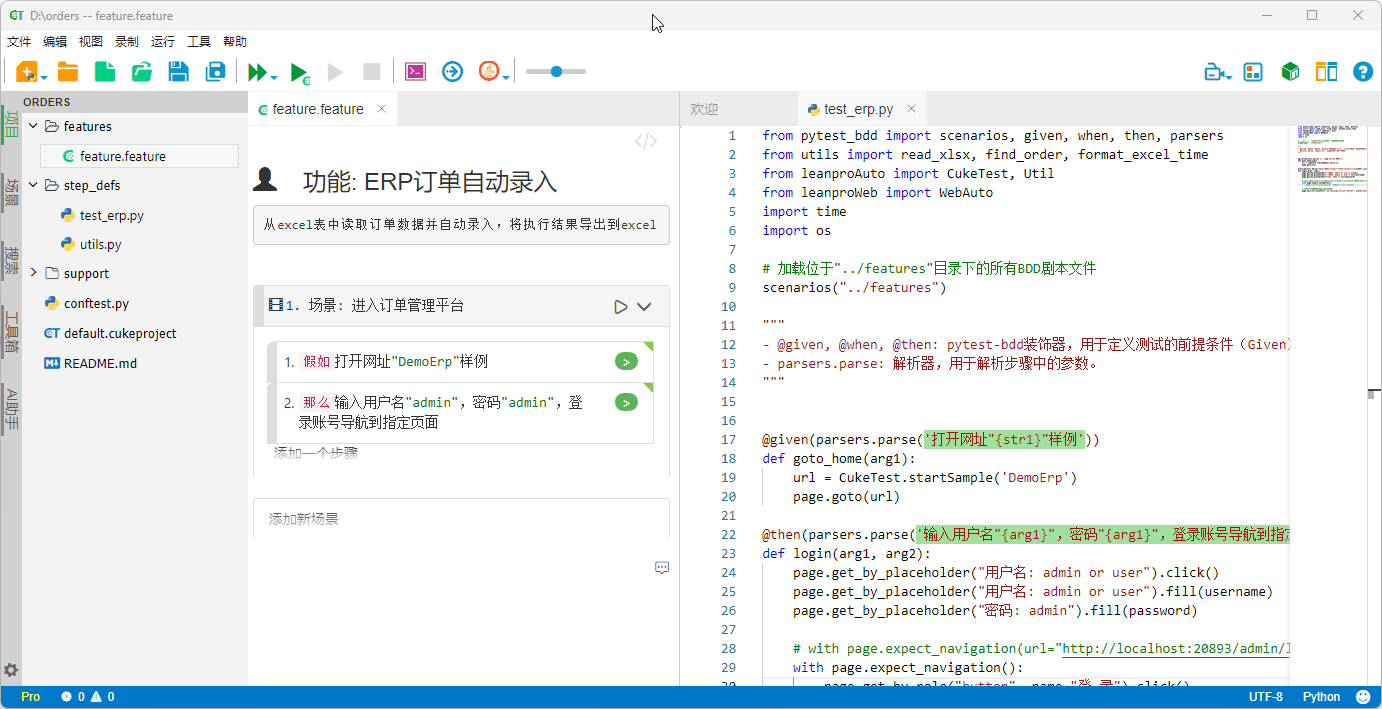This screenshot has height=709, width=1382.
Task: Click 添加新场景 to add a scenario
Action: pyautogui.click(x=304, y=519)
